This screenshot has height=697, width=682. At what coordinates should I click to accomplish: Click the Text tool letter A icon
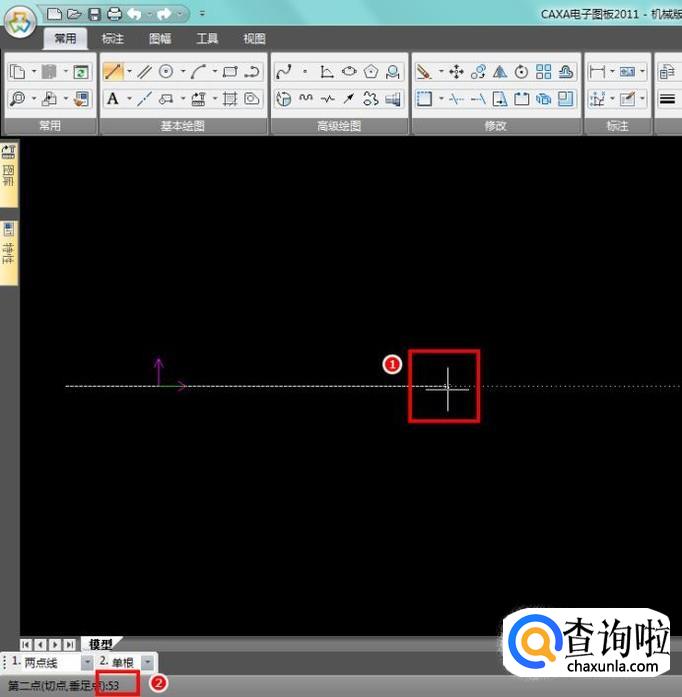112,99
